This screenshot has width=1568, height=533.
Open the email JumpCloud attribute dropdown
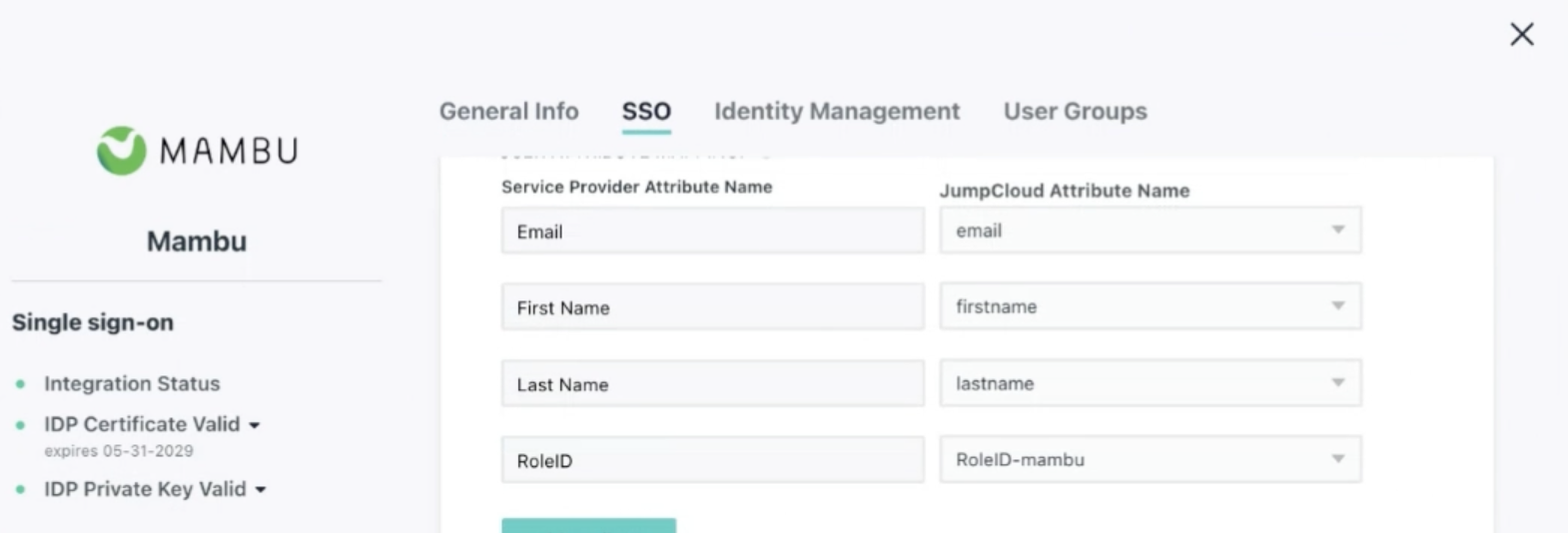pos(1151,231)
